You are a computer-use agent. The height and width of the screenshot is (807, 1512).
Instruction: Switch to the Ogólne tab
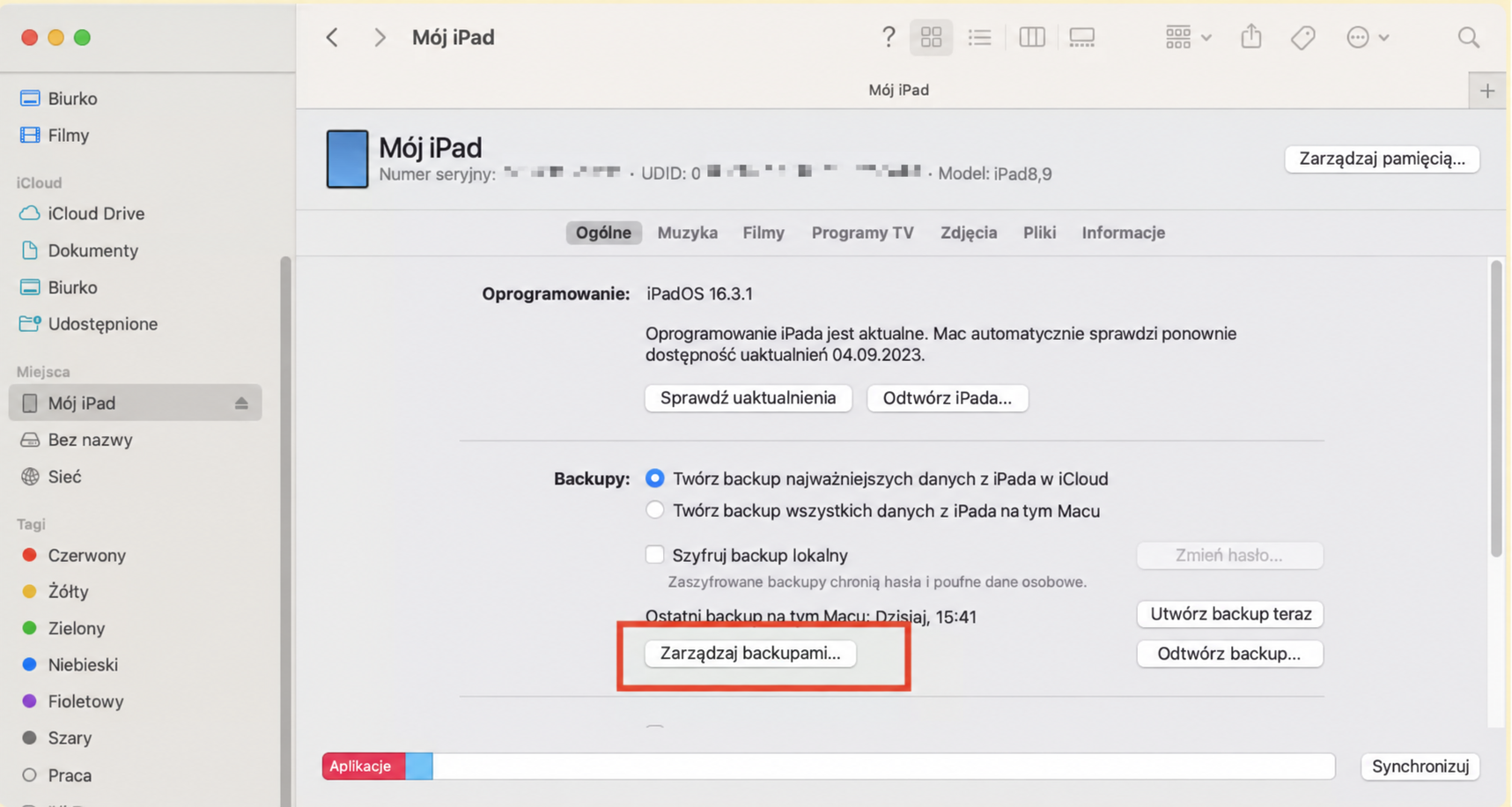(603, 233)
